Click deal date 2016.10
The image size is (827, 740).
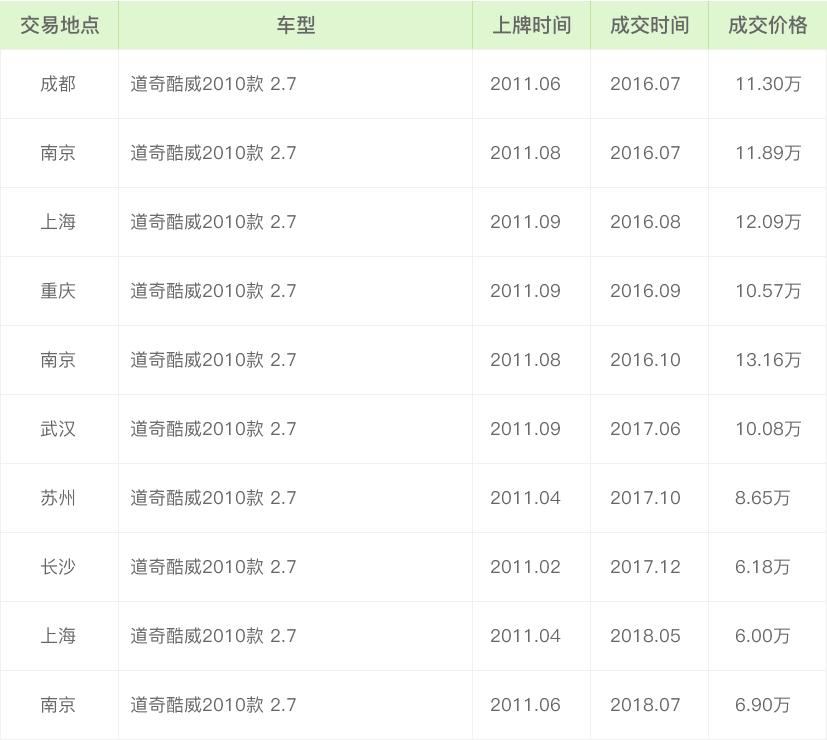[x=645, y=360]
